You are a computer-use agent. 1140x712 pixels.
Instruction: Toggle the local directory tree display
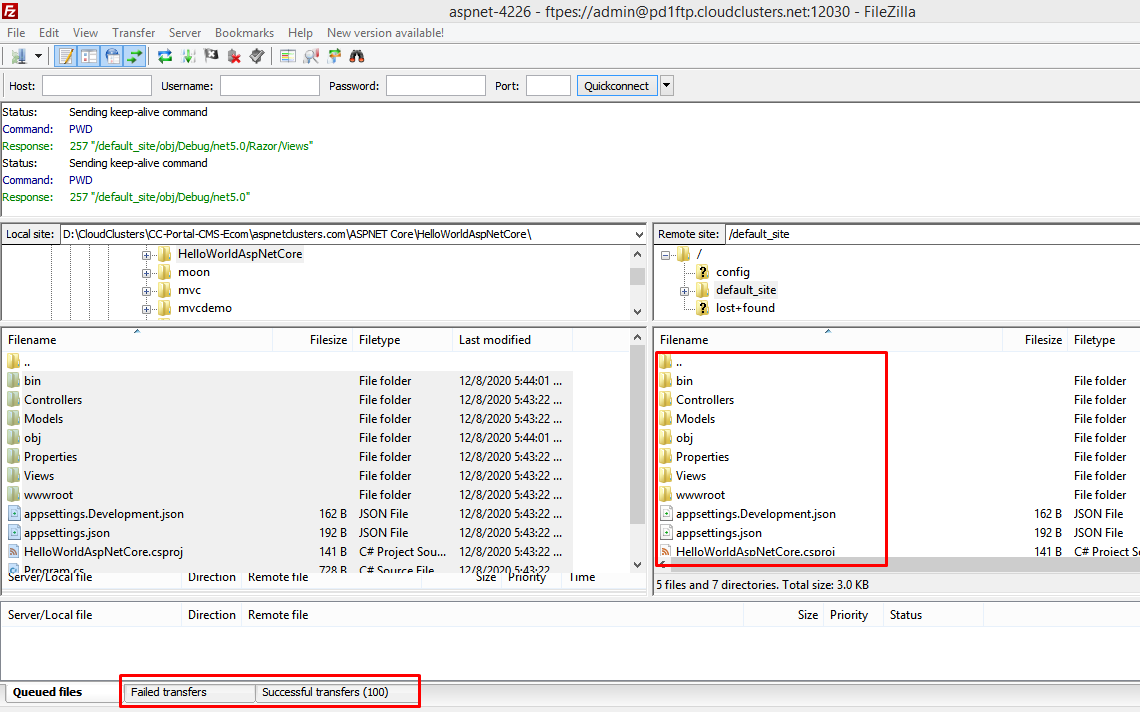pyautogui.click(x=89, y=56)
